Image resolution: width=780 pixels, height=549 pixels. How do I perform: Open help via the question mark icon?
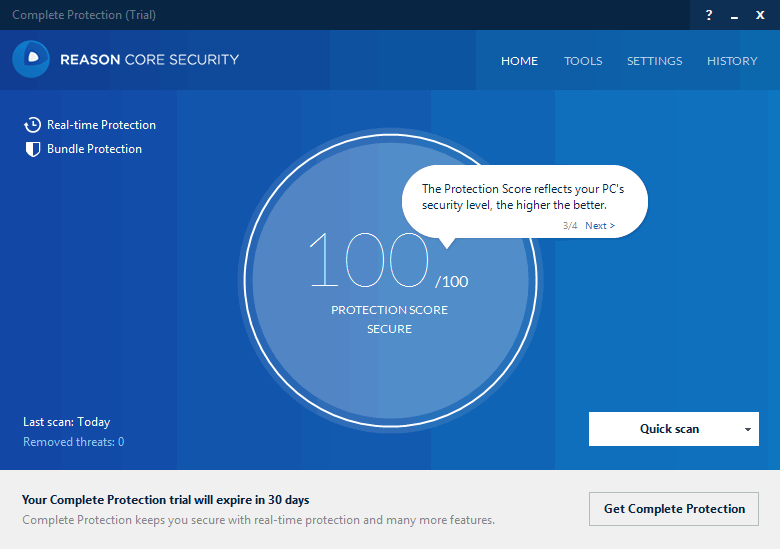point(709,15)
